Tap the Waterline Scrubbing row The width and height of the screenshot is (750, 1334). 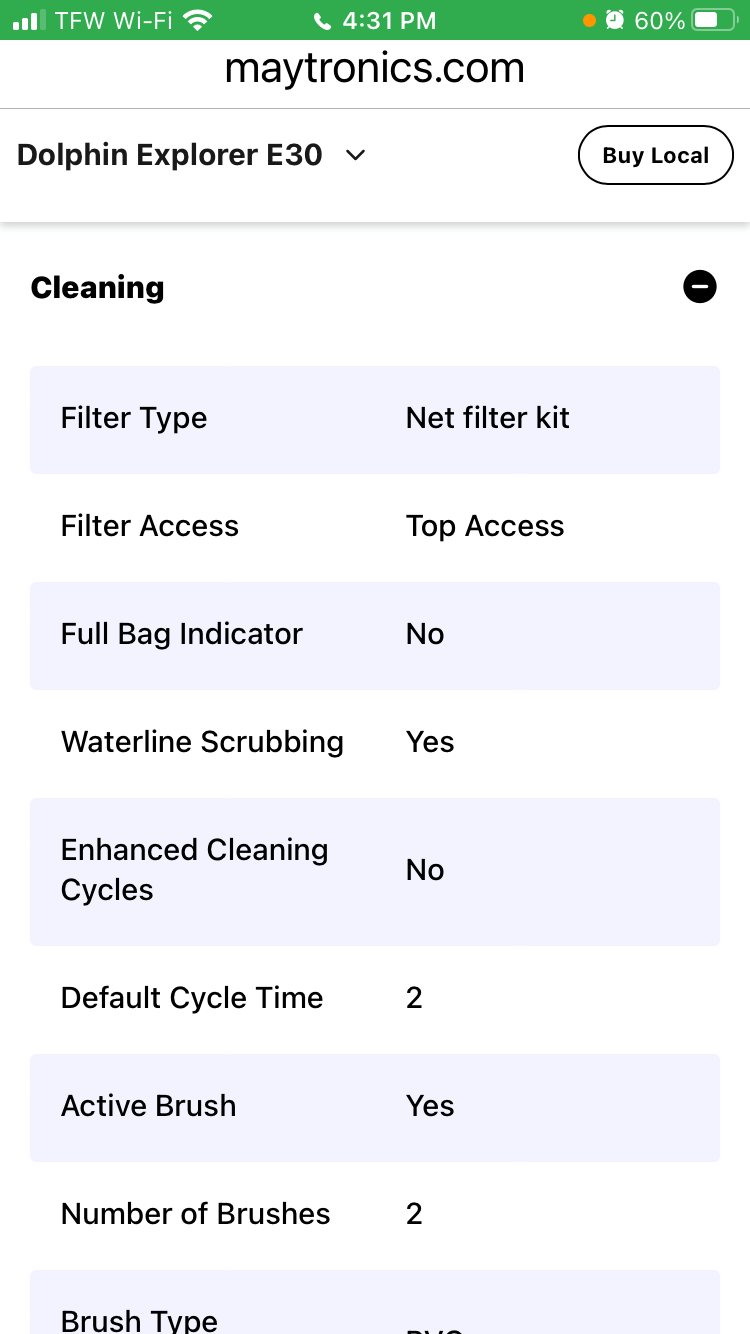[x=375, y=744]
